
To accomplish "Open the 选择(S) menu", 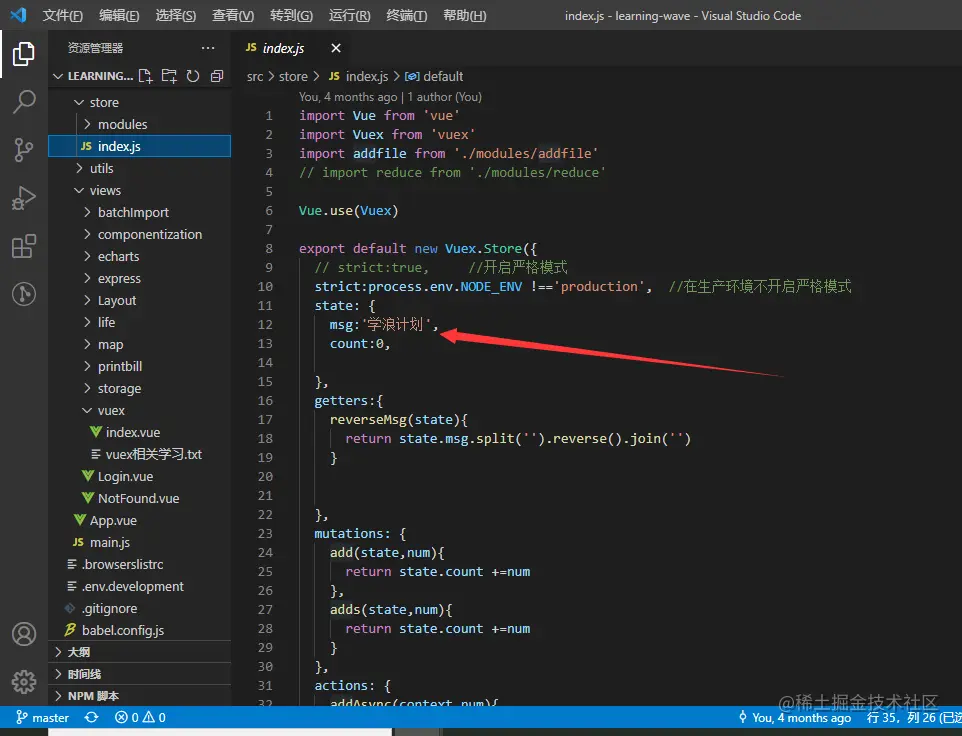I will (x=175, y=16).
